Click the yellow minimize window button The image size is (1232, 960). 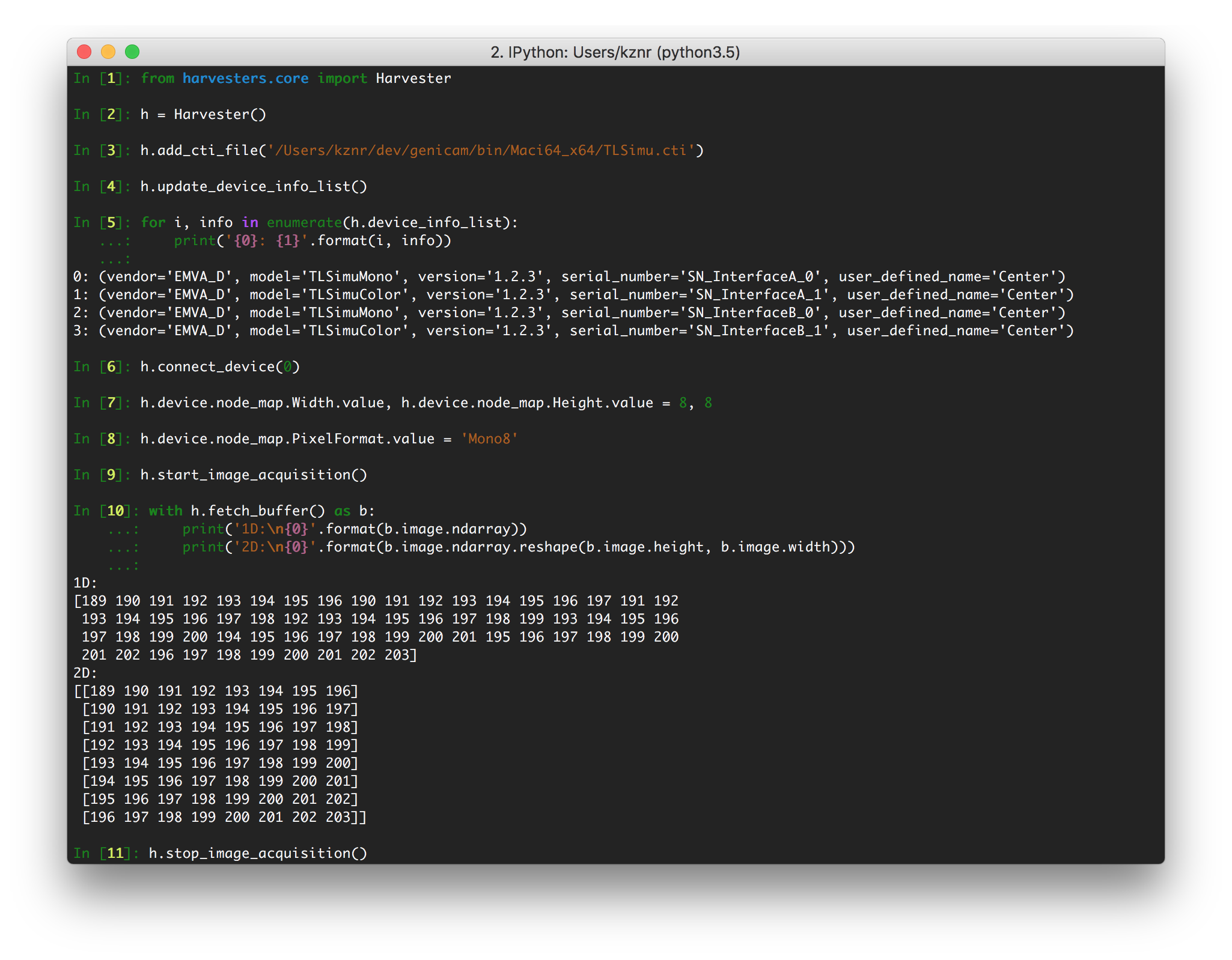108,52
